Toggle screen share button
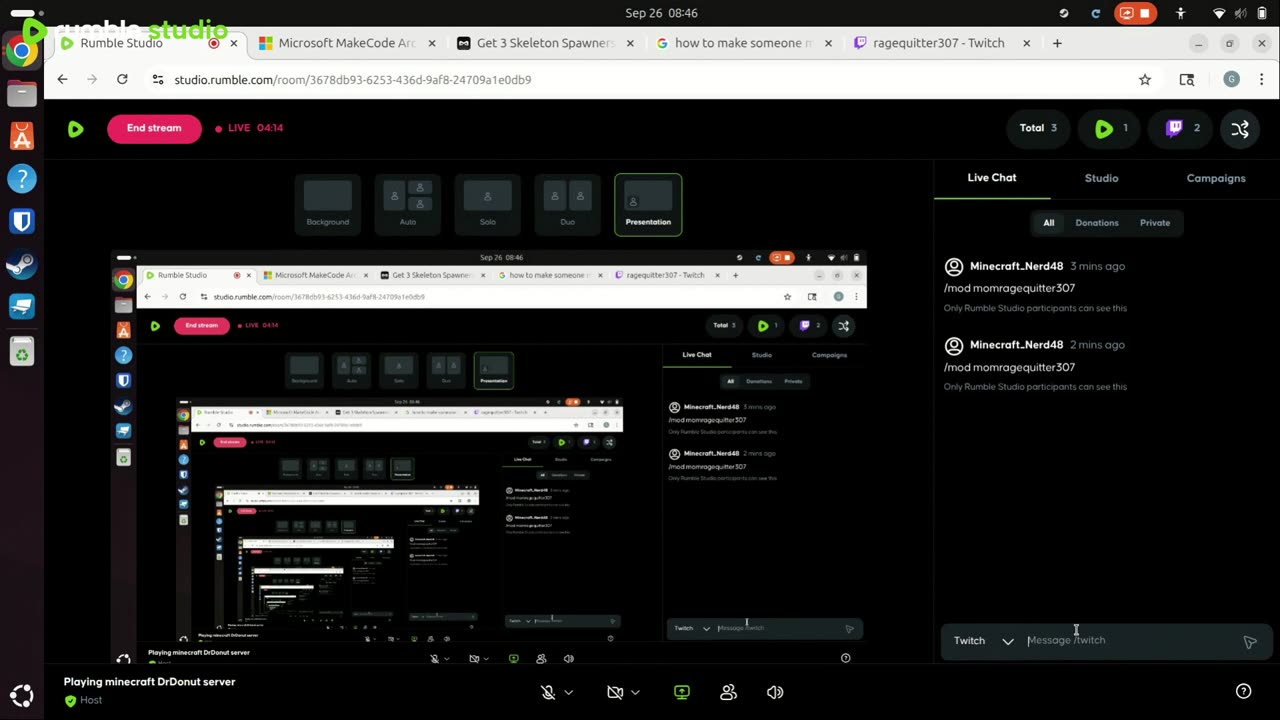This screenshot has width=1280, height=720. click(682, 692)
